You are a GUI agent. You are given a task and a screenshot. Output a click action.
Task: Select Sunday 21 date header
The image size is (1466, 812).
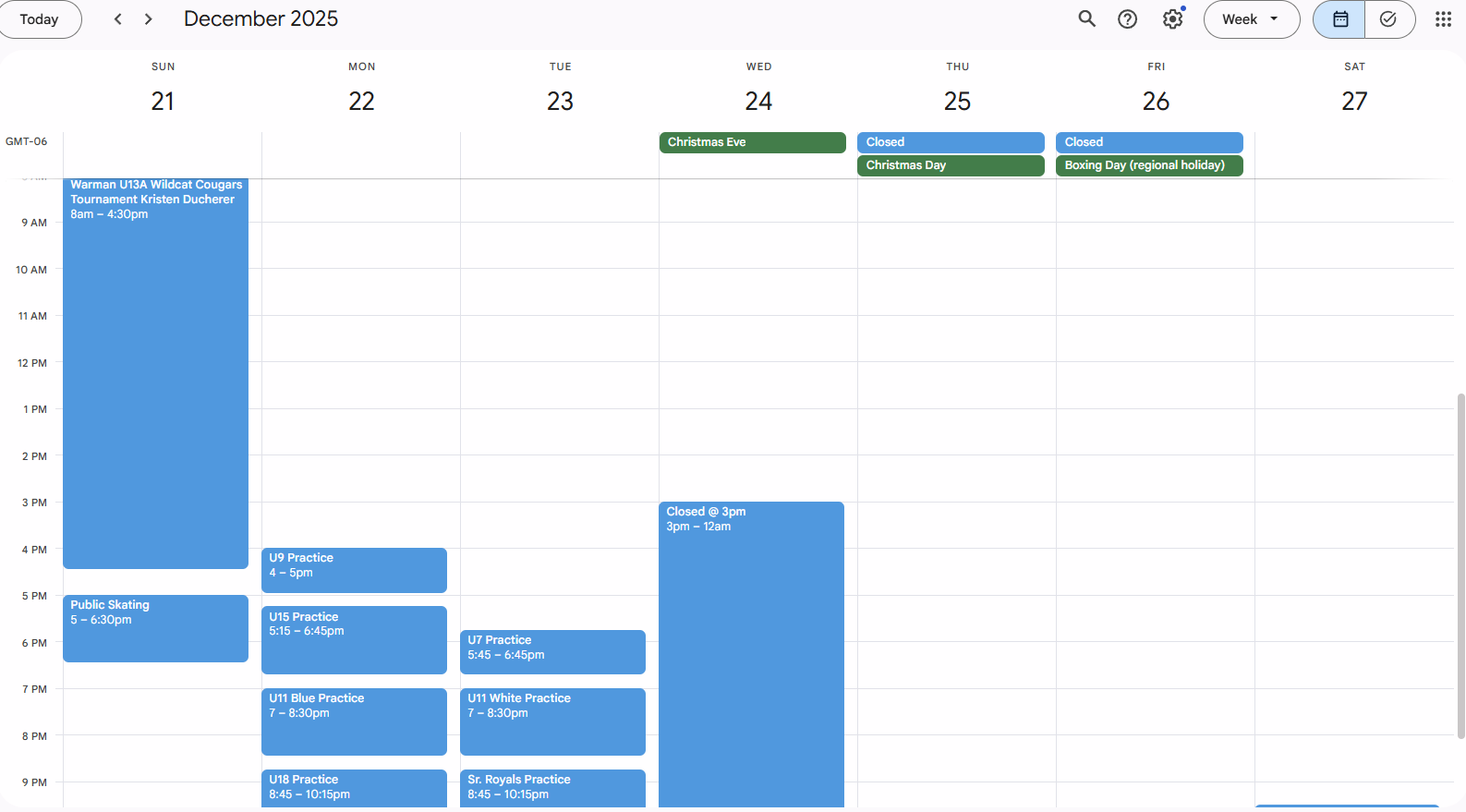(163, 101)
